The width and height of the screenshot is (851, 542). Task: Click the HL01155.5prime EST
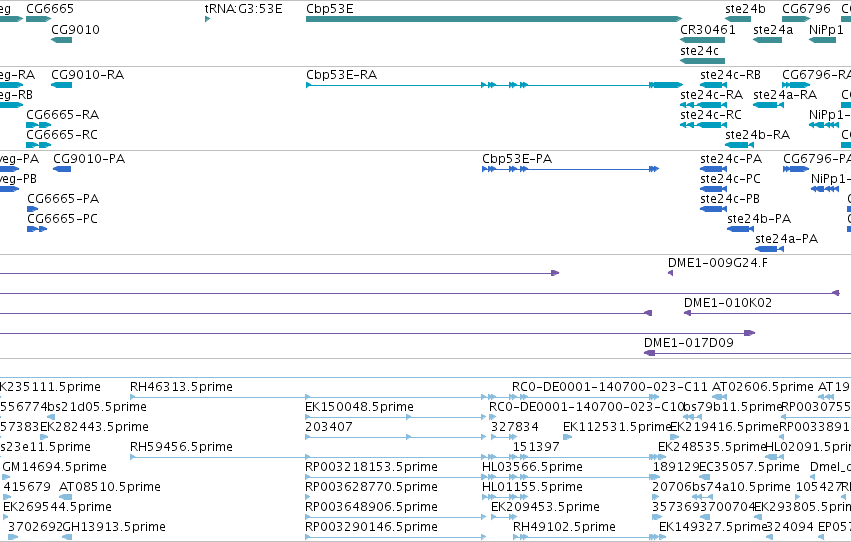click(505, 498)
